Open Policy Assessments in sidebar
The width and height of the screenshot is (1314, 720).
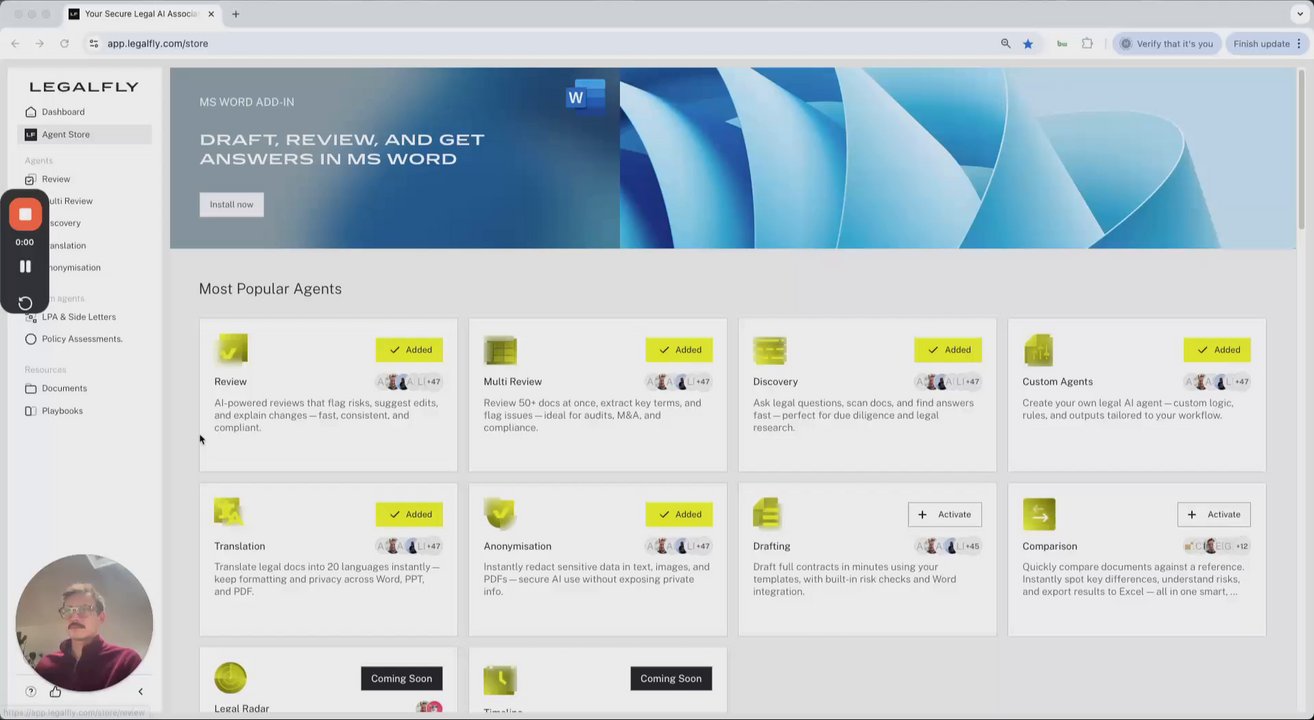82,339
